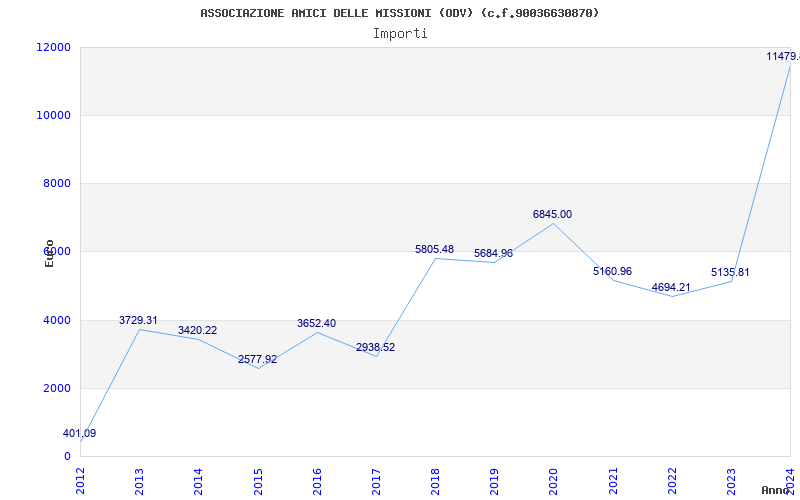Screen dimensions: 800x500
Task: Click the 12000 y-axis tick label
Action: 54,47
